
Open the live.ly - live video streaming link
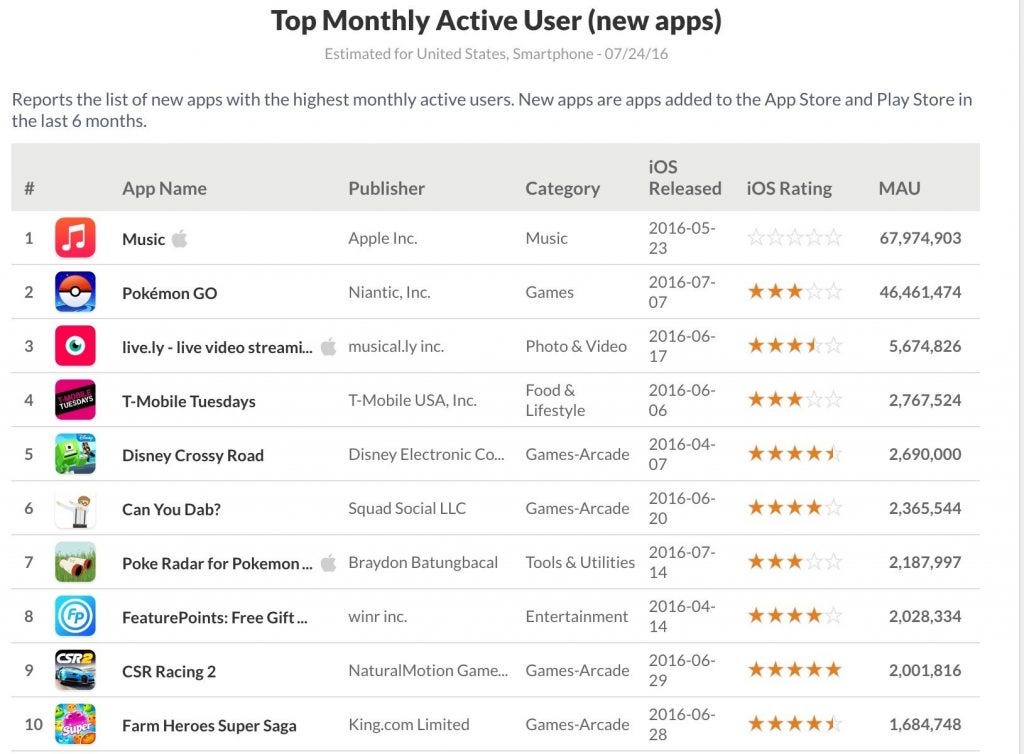tap(217, 347)
